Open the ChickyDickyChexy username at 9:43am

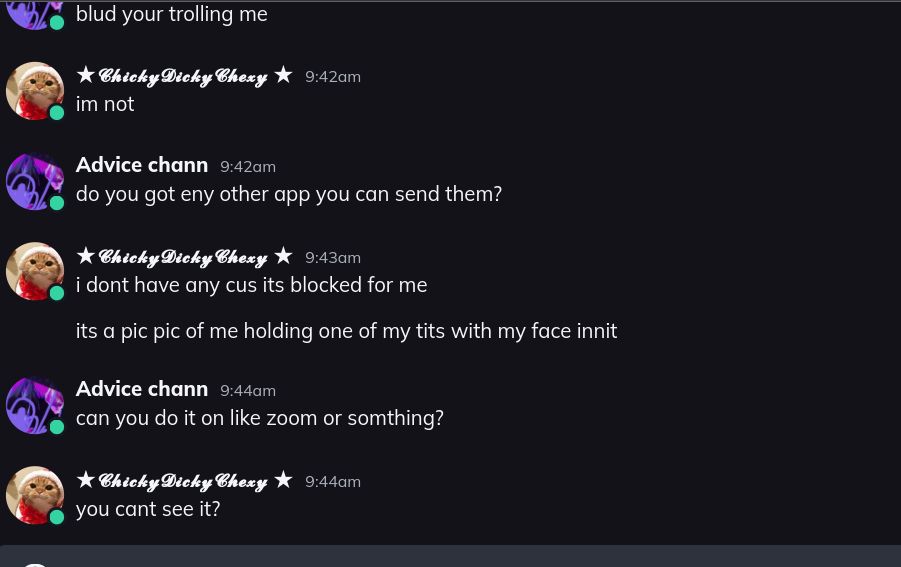(x=184, y=257)
